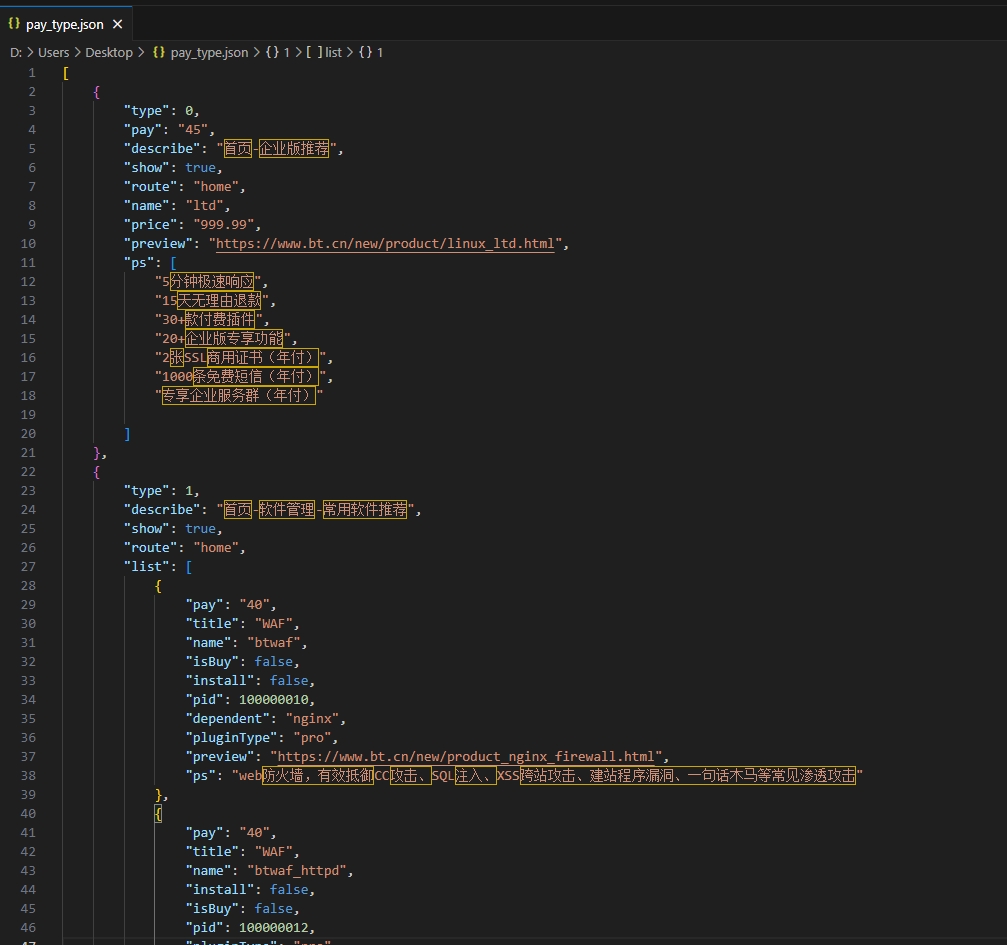Select the pay_type.json editor tab
This screenshot has height=945, width=1007.
66,24
